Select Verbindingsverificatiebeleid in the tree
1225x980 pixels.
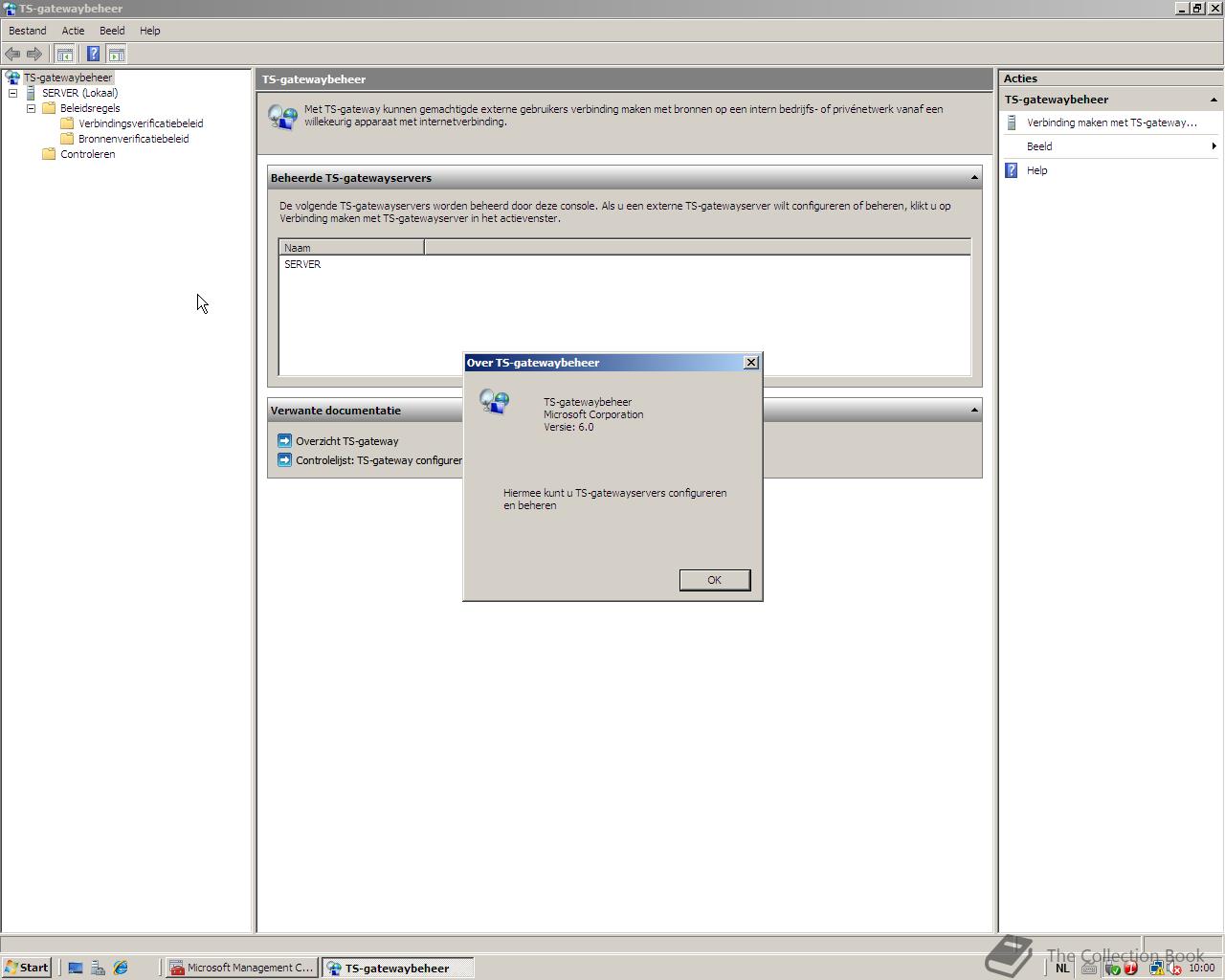[x=141, y=123]
